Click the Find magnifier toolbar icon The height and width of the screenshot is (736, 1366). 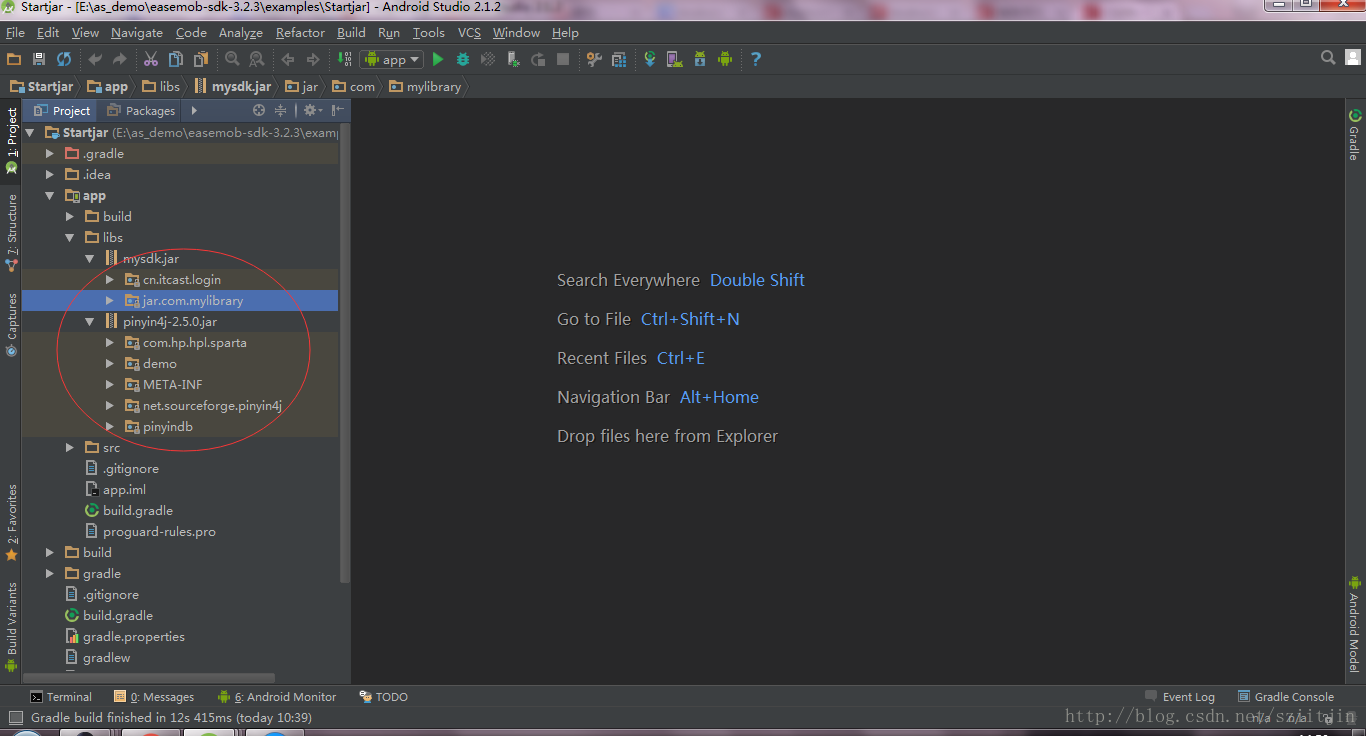click(232, 59)
